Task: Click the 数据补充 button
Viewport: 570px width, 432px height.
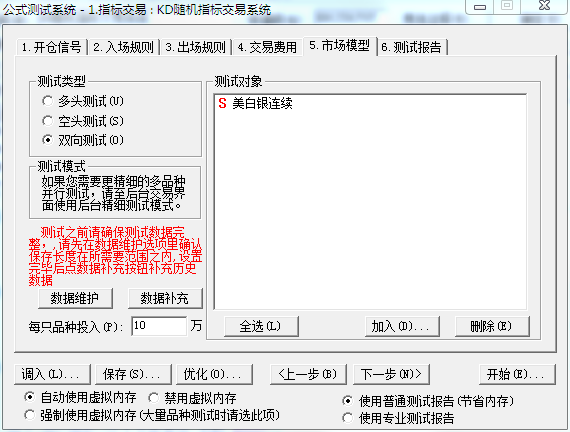Action: tap(165, 299)
